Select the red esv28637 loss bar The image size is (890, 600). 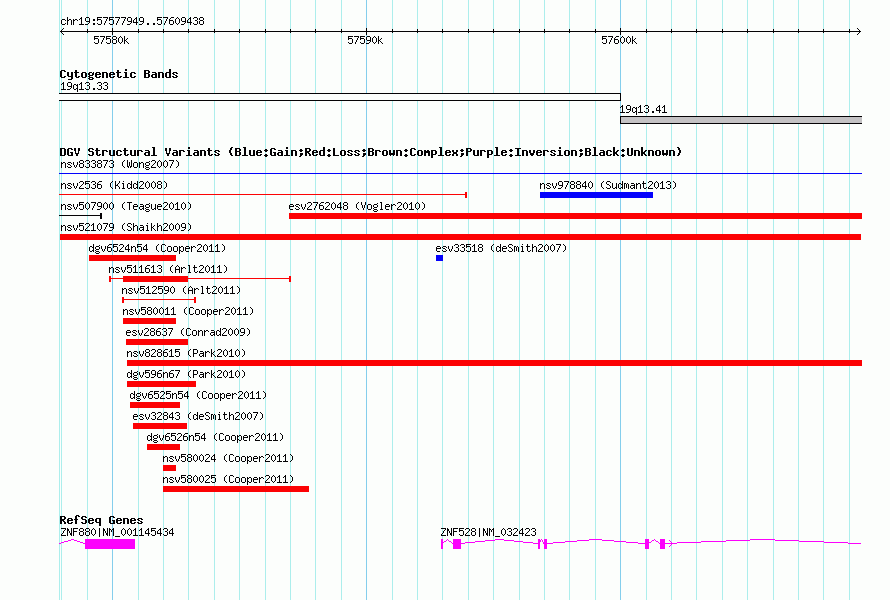tap(157, 342)
